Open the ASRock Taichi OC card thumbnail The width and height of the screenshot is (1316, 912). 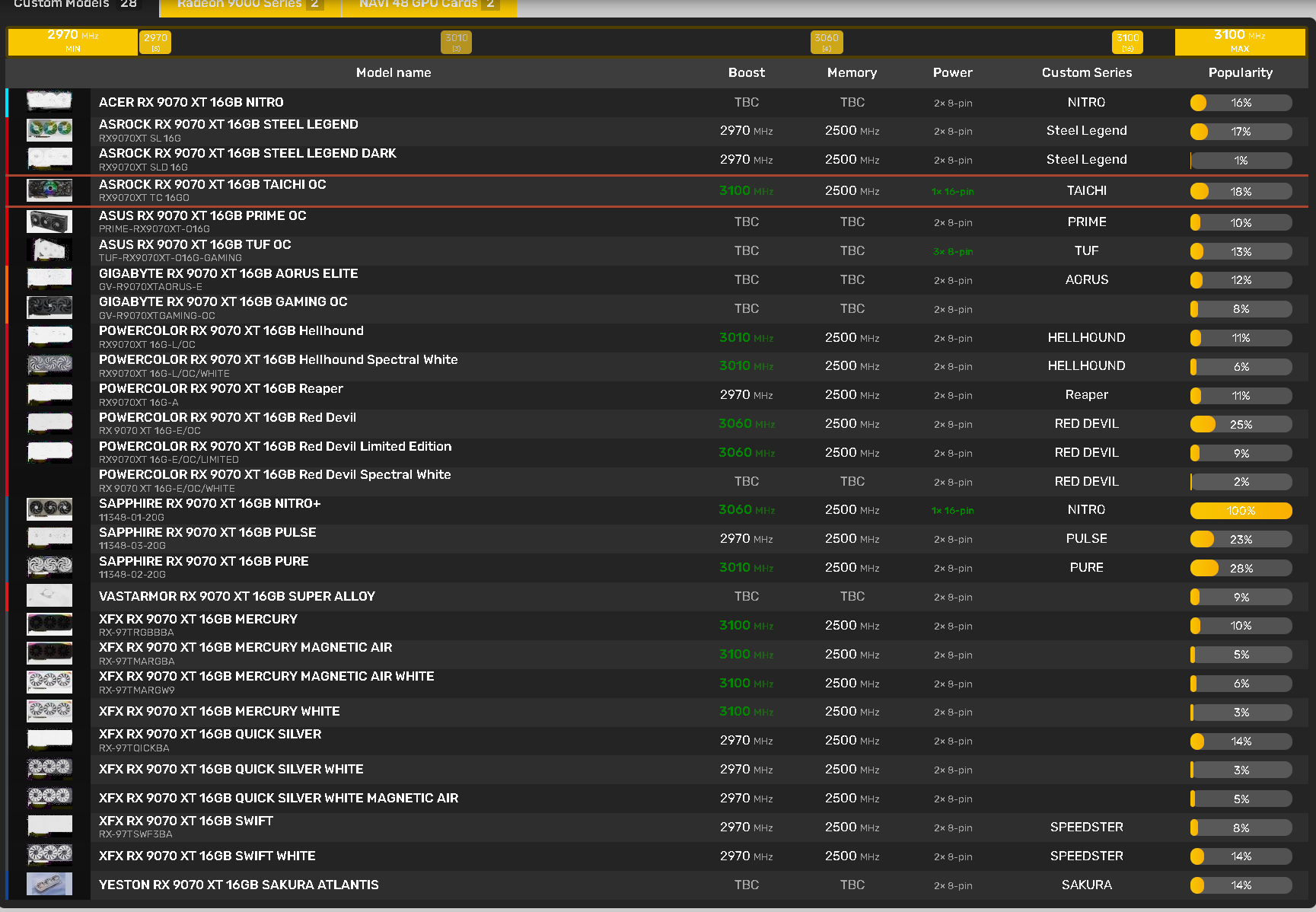pos(49,190)
